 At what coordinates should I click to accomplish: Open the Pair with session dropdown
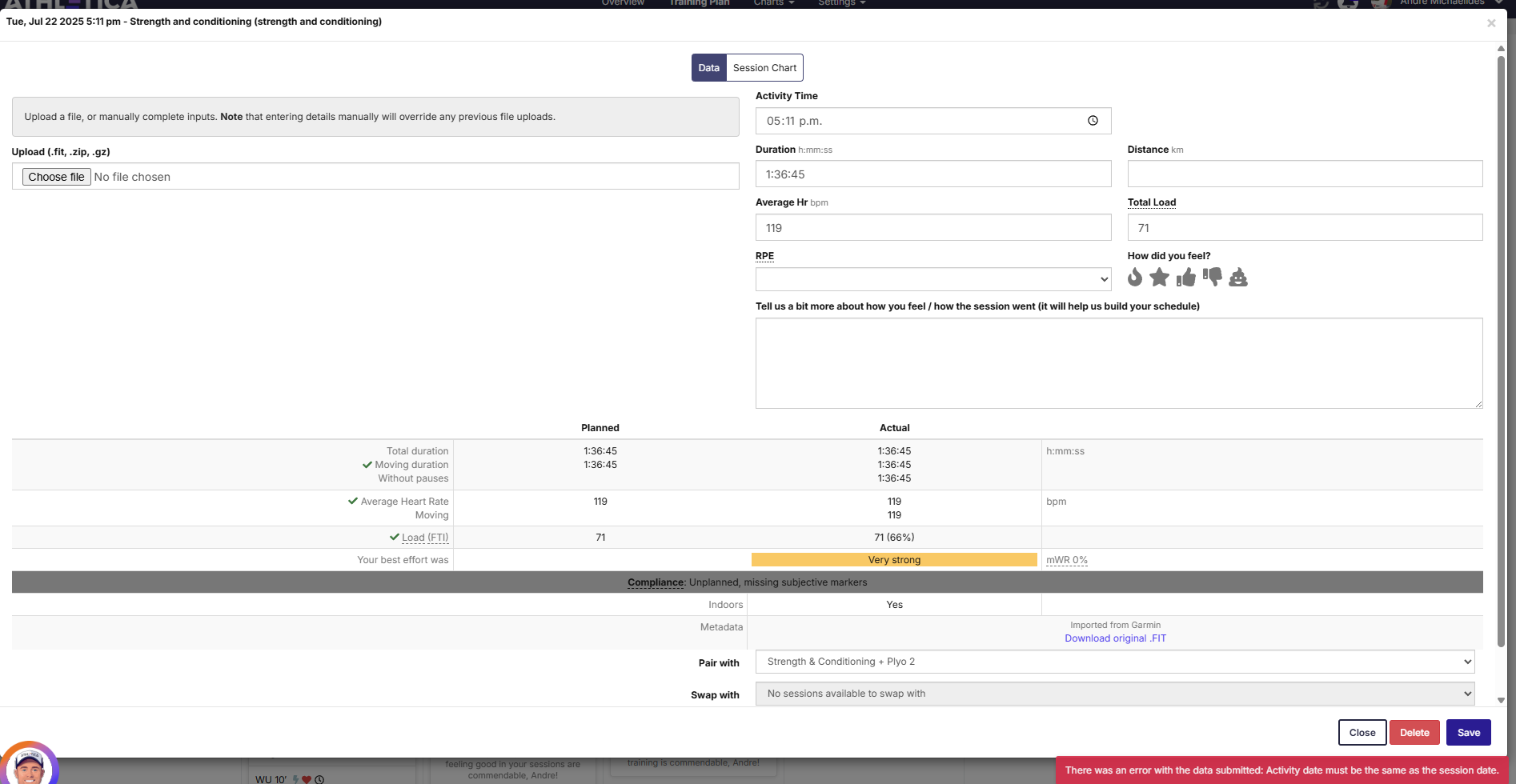(x=1114, y=662)
